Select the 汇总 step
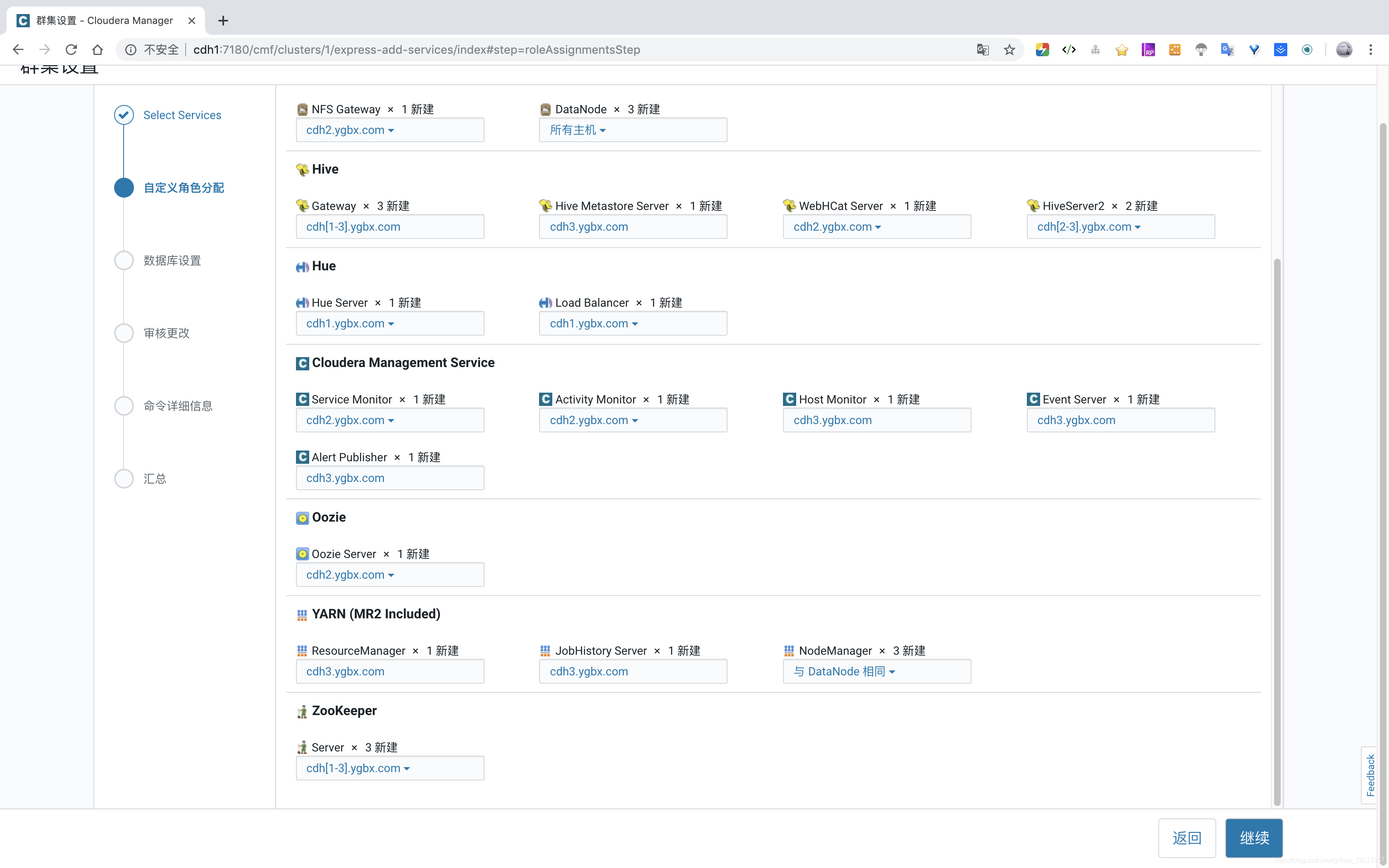The height and width of the screenshot is (868, 1389). tap(155, 479)
